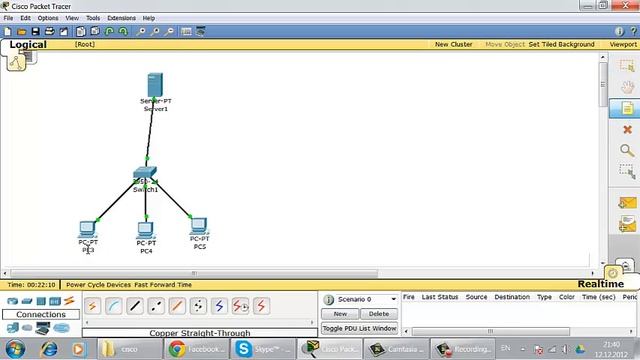The width and height of the screenshot is (640, 360).
Task: Click the info icon in the top toolbar
Action: (619, 31)
